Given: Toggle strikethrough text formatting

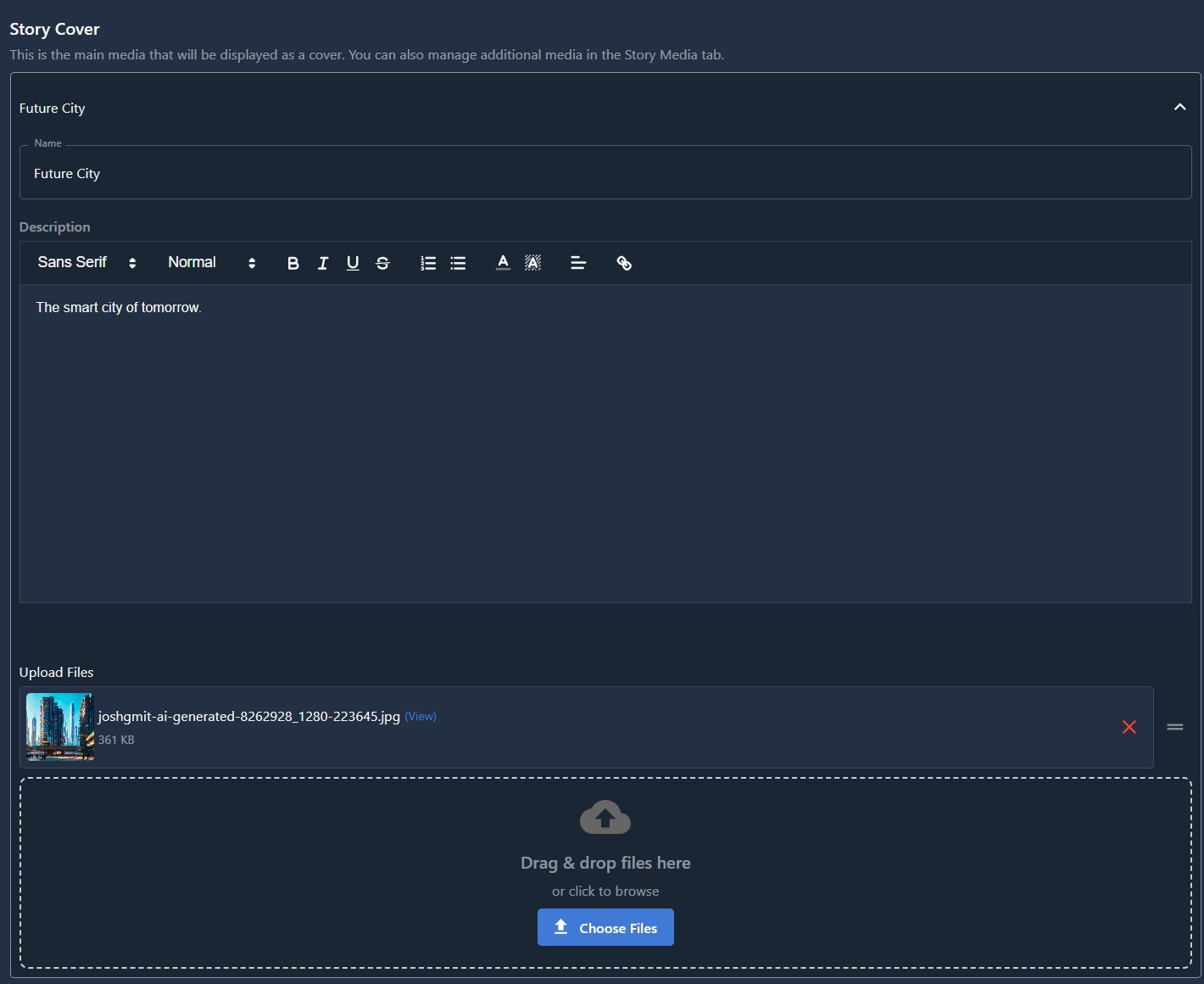Looking at the screenshot, I should point(382,263).
